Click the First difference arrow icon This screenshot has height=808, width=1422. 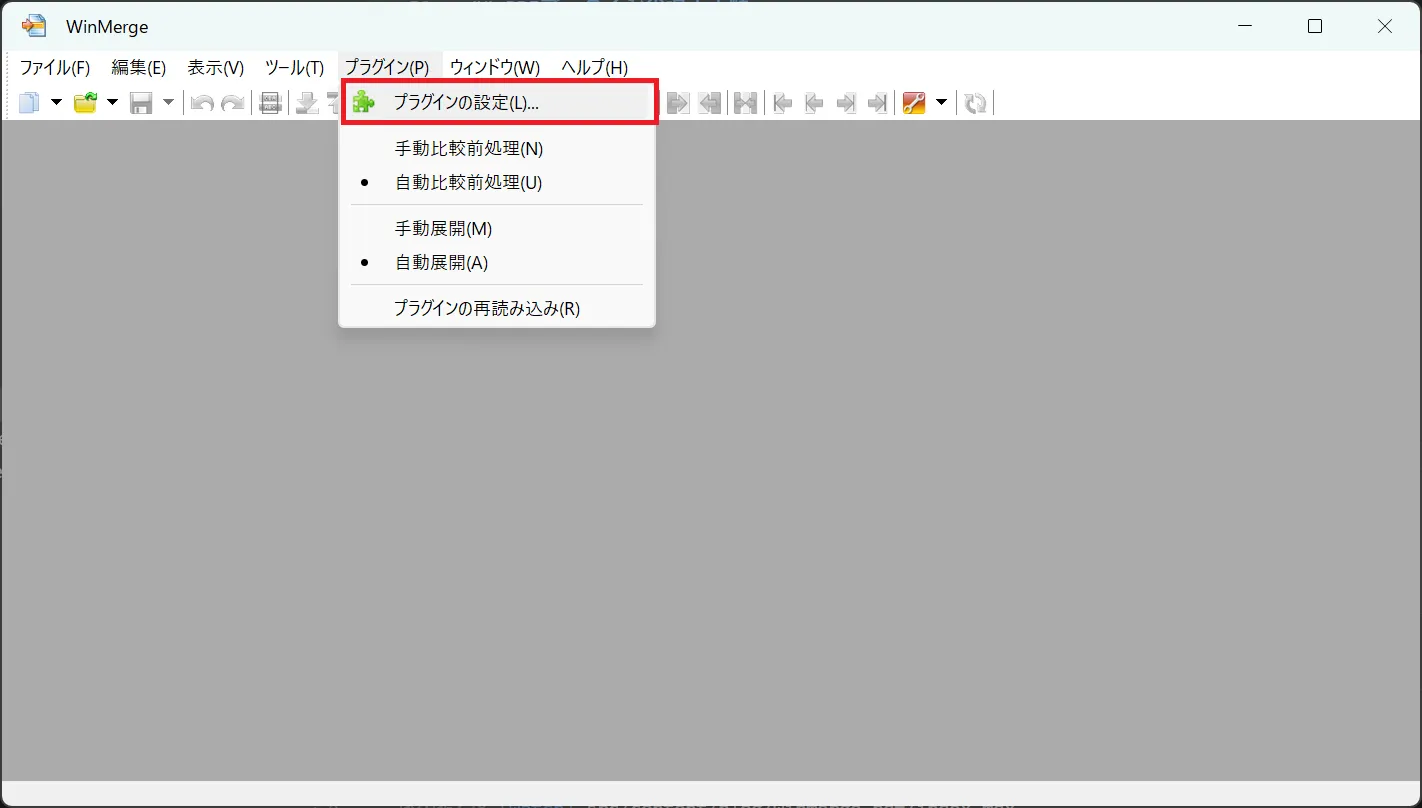point(783,102)
